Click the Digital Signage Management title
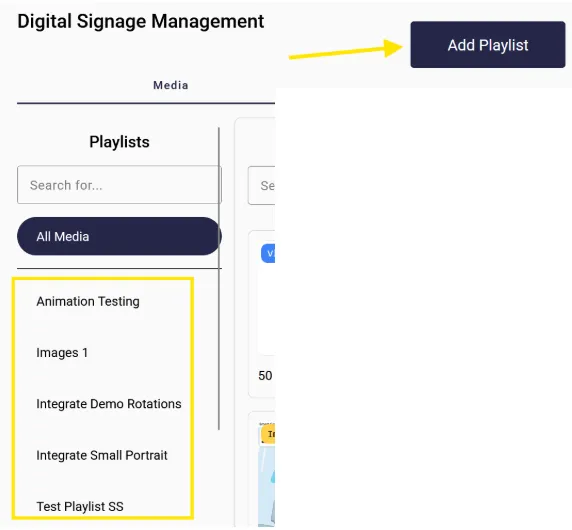 [x=141, y=21]
